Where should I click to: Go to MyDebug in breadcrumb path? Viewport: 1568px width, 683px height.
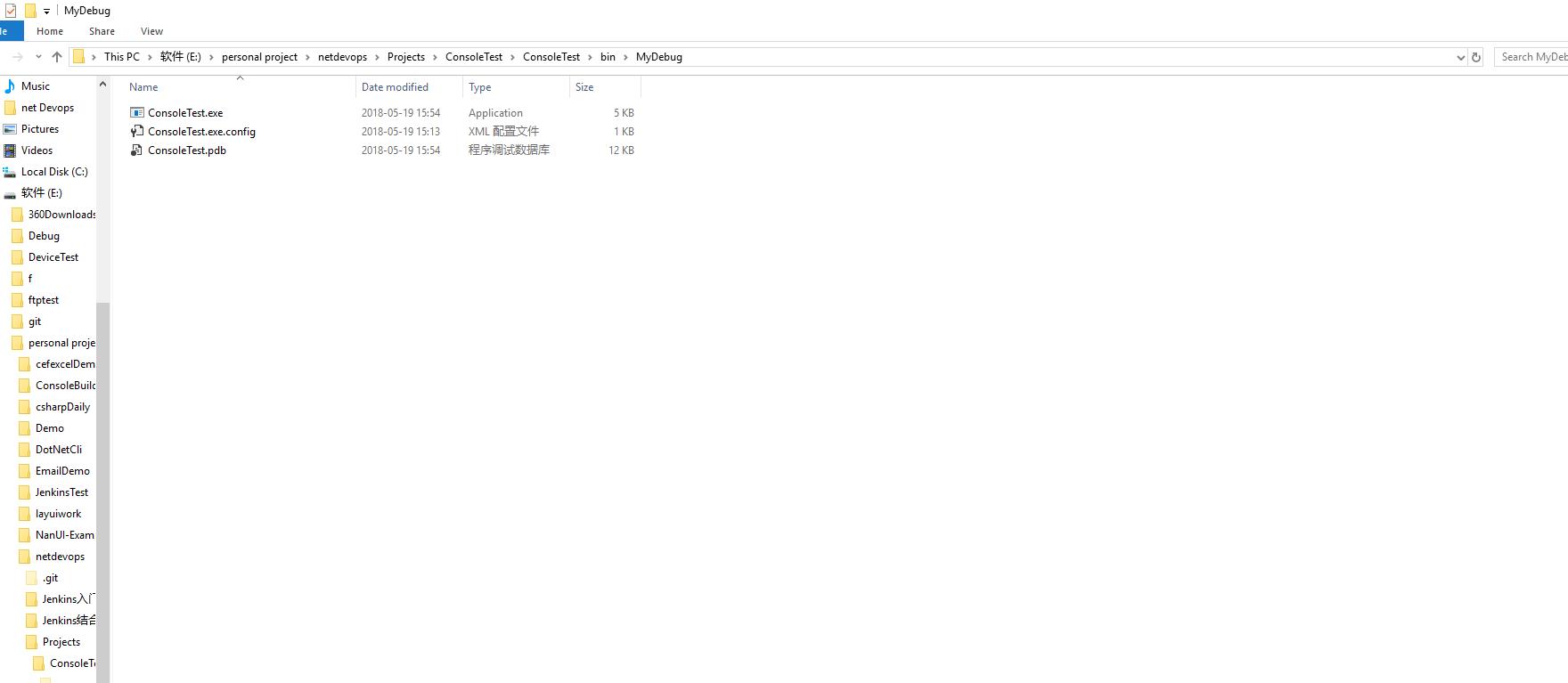click(659, 57)
